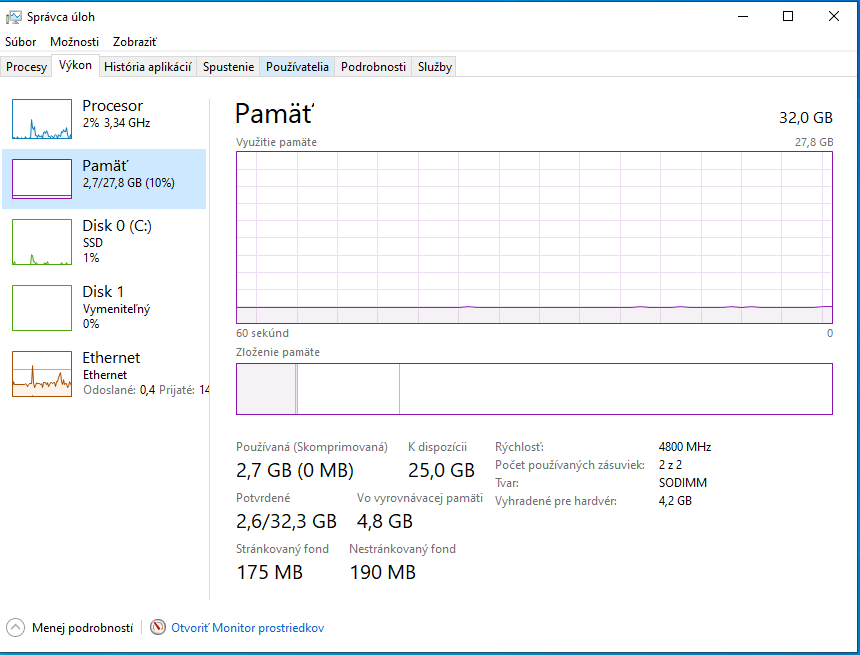Open the Zobraziť menu
Viewport: 860px width, 655px height.
pos(134,42)
